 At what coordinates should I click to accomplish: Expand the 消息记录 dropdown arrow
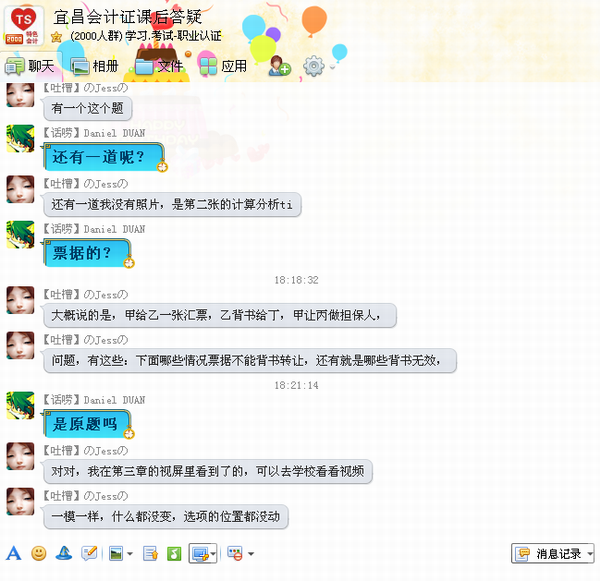coord(590,553)
